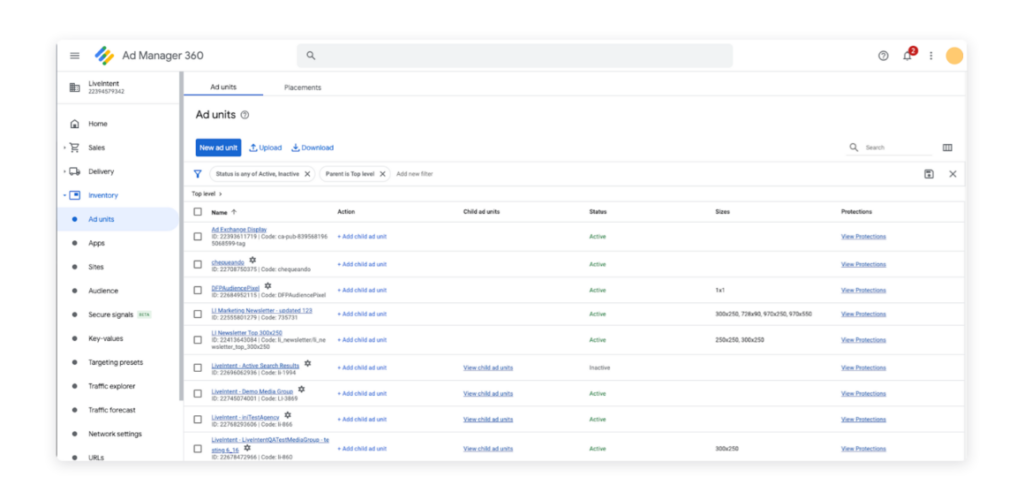This screenshot has height=500, width=1024.
Task: Click the Delivery truck icon
Action: [x=74, y=171]
